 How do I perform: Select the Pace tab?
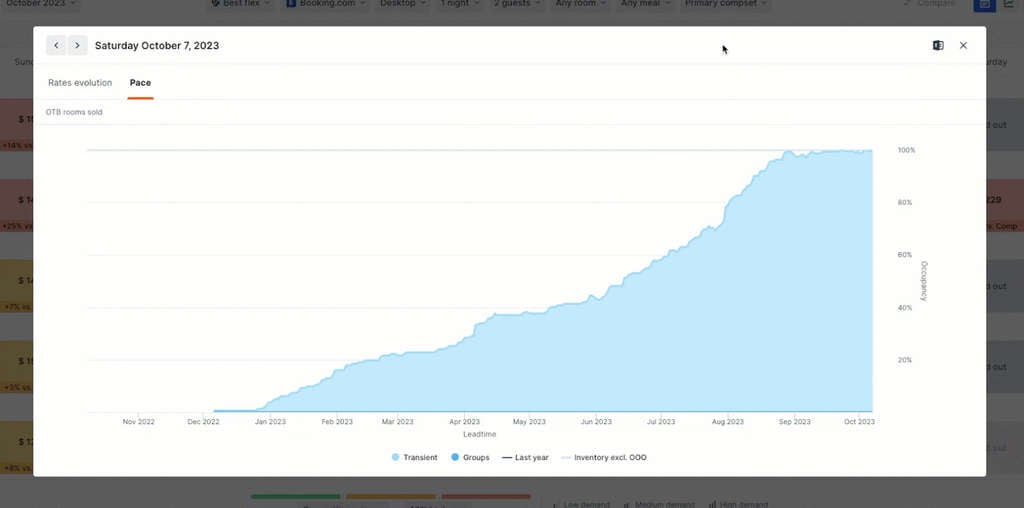coord(140,83)
